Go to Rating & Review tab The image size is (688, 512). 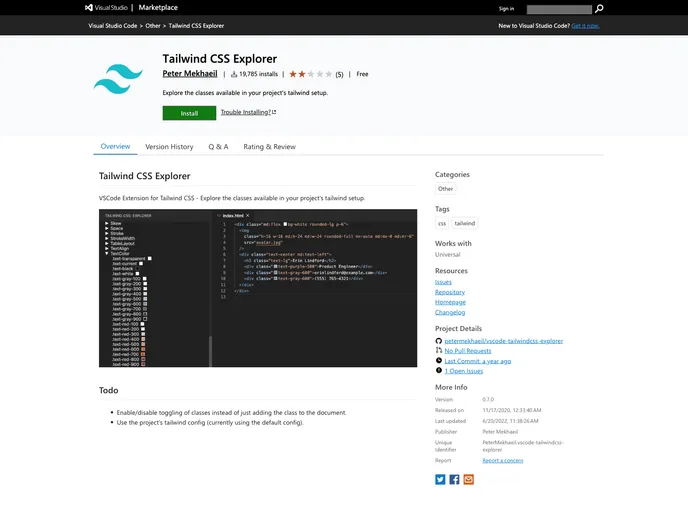[269, 147]
